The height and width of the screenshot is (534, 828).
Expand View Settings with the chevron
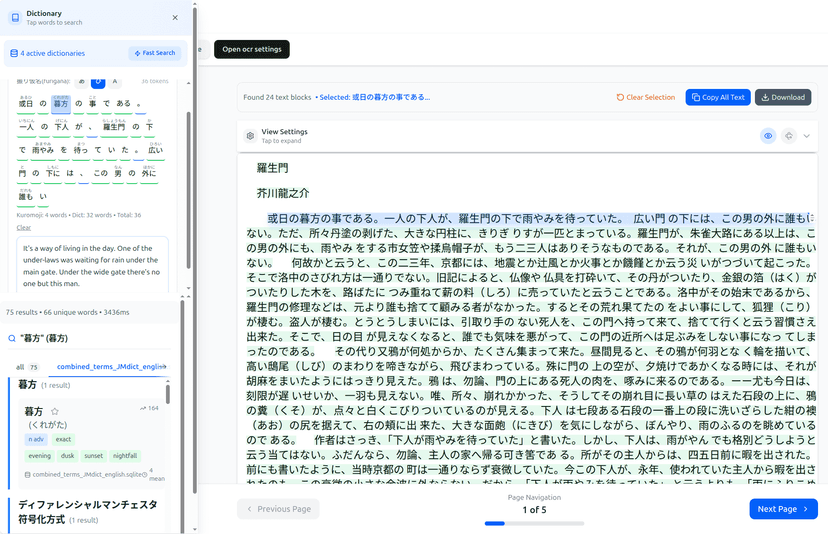pyautogui.click(x=807, y=136)
